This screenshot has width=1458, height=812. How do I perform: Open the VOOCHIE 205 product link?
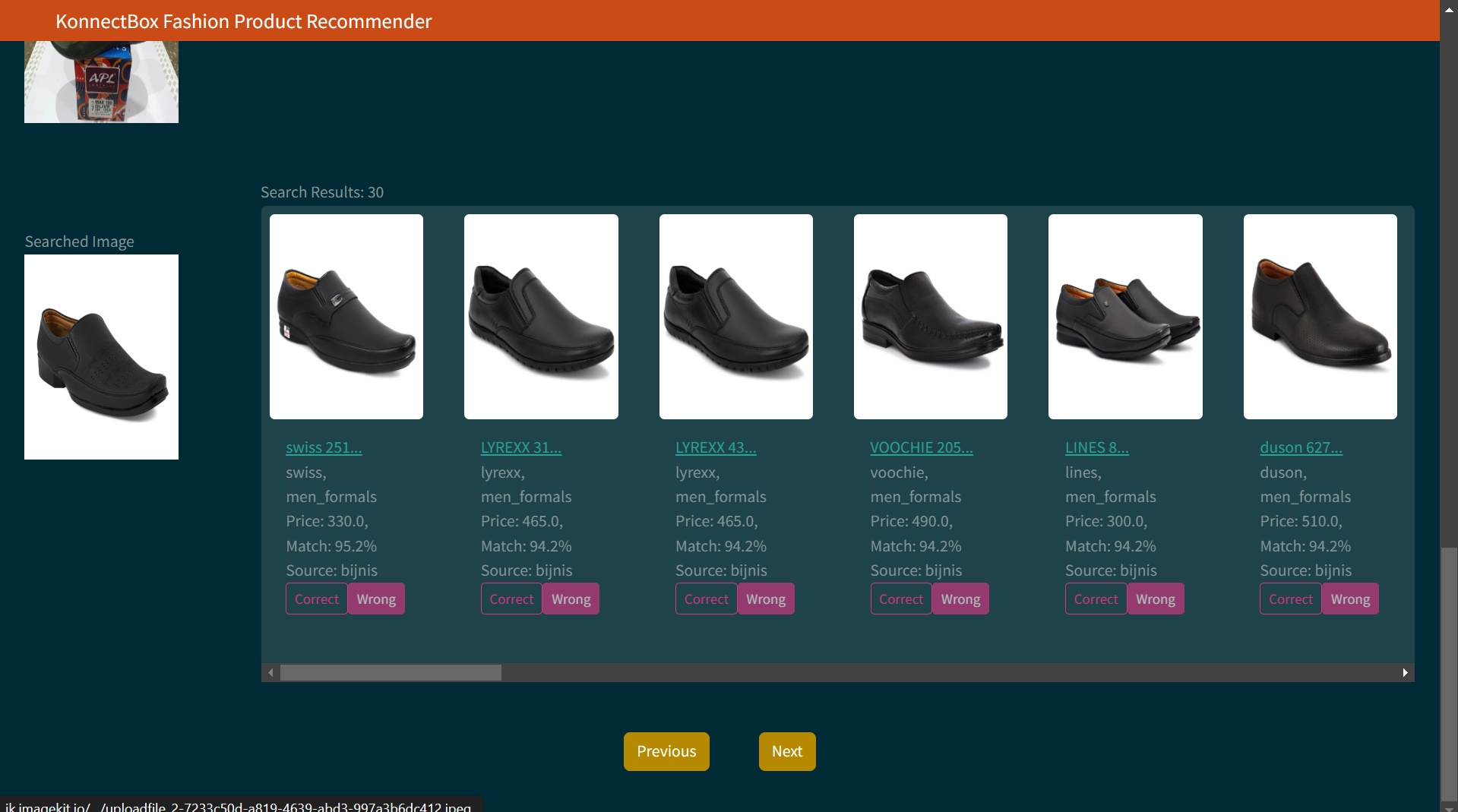(921, 447)
